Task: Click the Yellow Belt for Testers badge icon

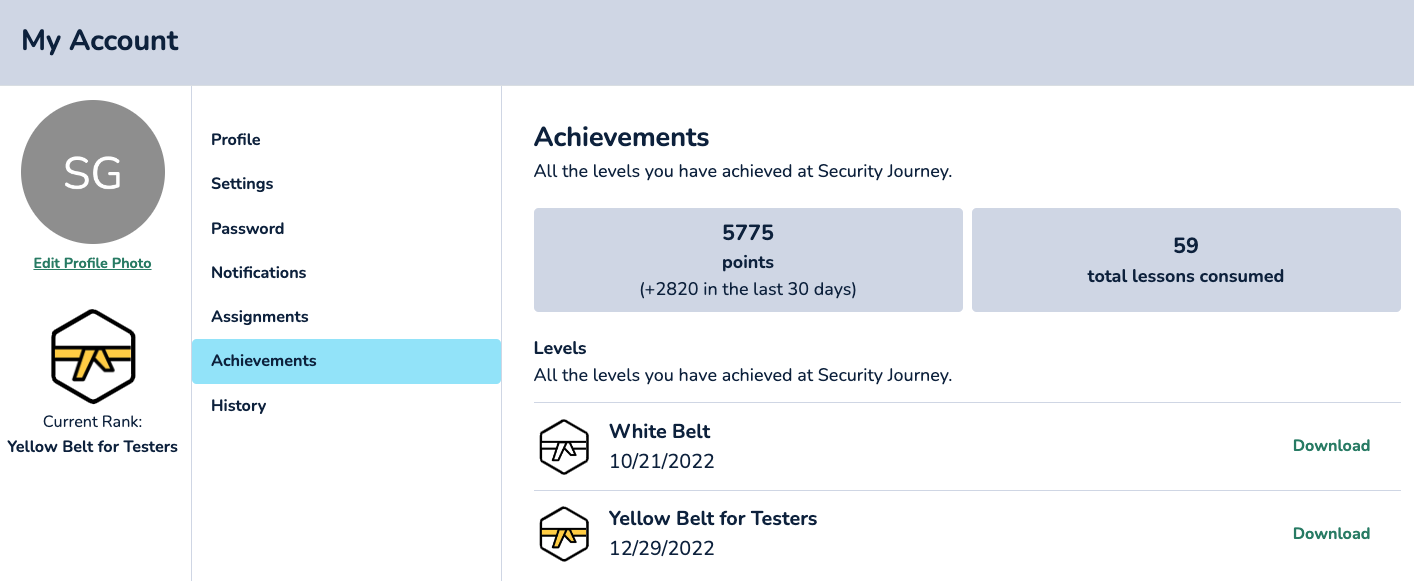Action: point(564,534)
